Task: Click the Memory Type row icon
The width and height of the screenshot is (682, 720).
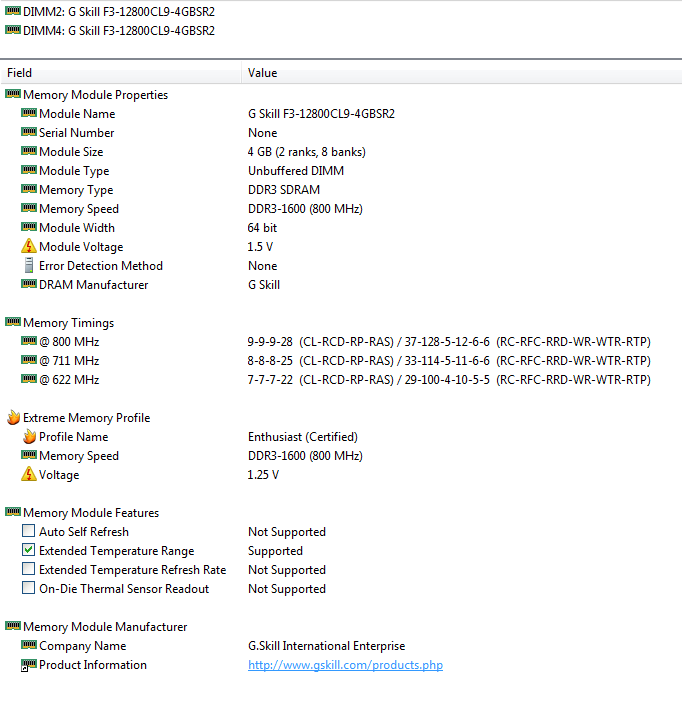Action: point(29,189)
